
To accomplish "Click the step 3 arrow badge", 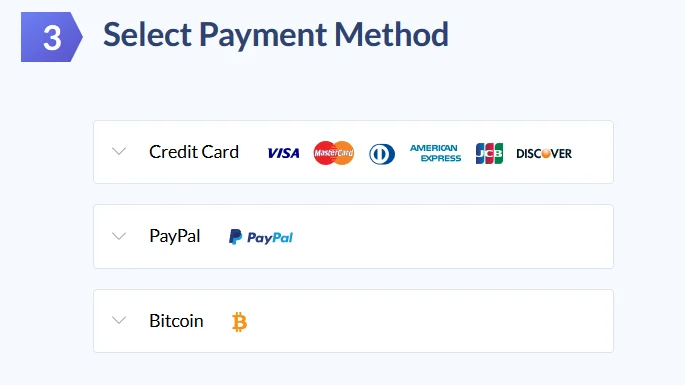I will point(52,37).
